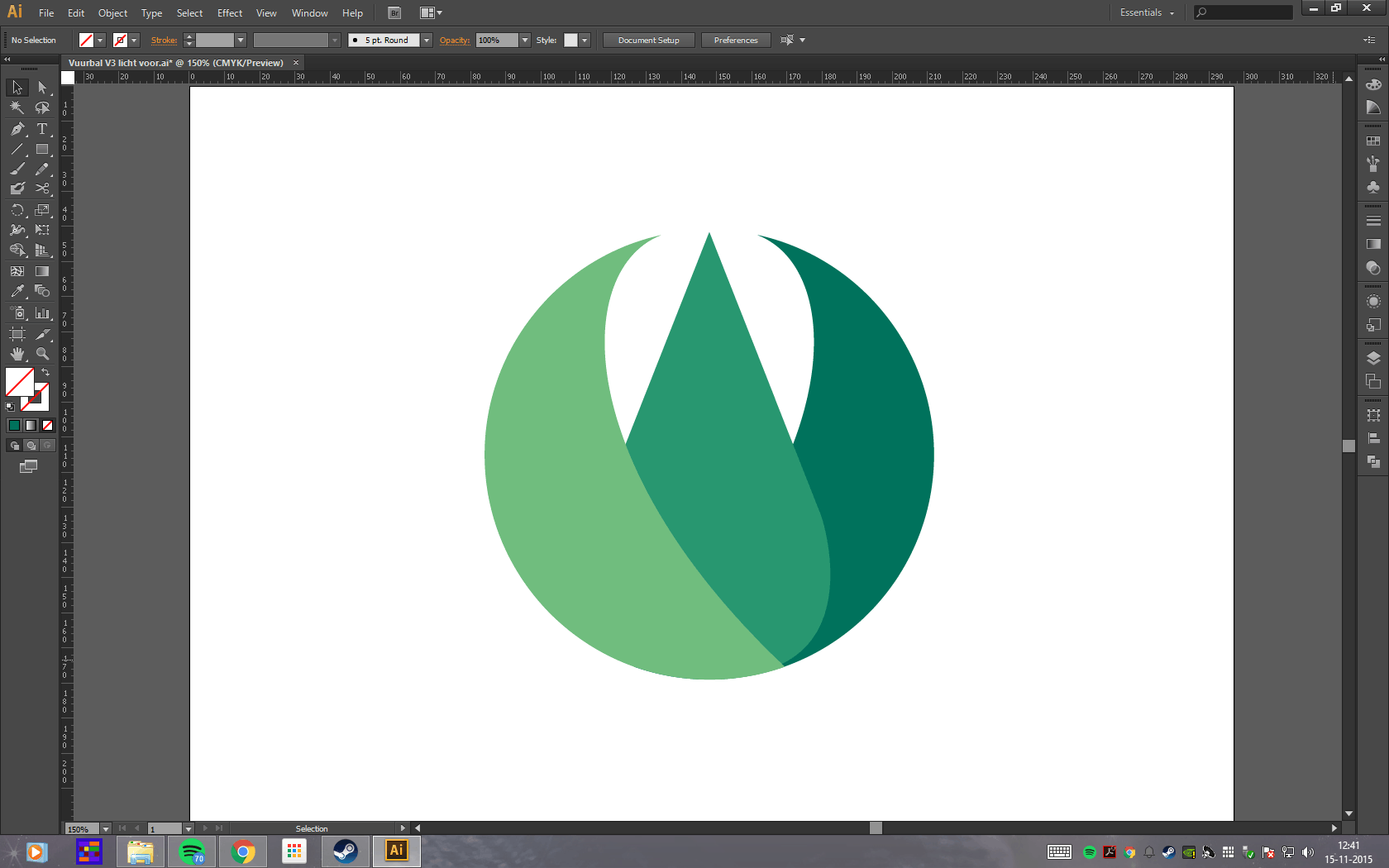Click the Document Setup button
The width and height of the screenshot is (1389, 868).
coord(648,41)
